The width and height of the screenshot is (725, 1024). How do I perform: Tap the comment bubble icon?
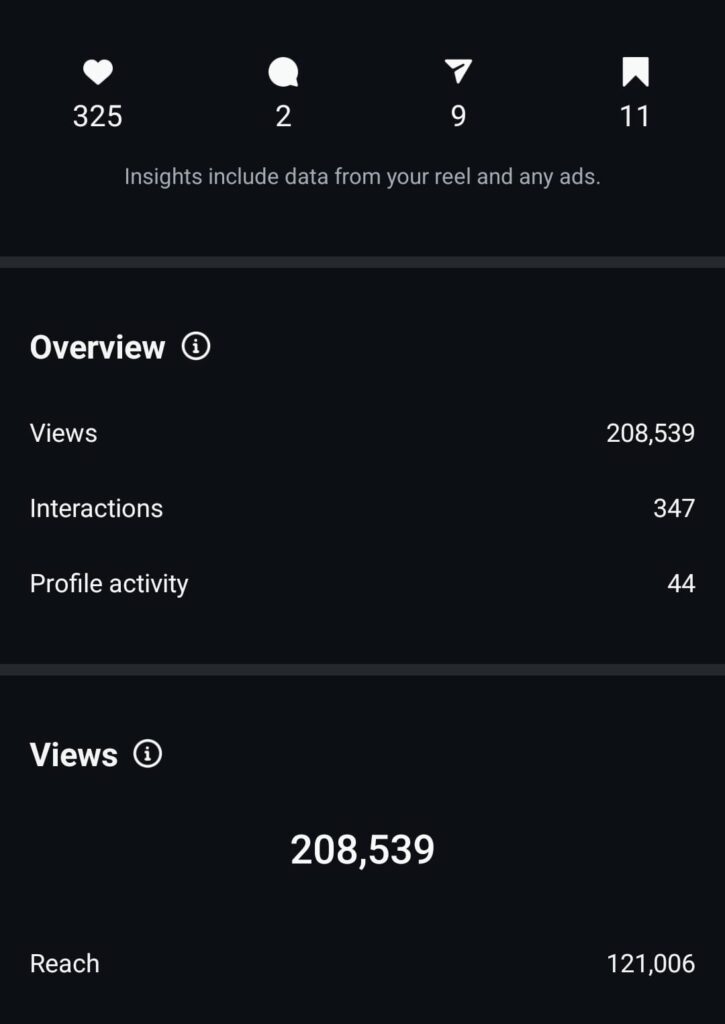coord(283,72)
